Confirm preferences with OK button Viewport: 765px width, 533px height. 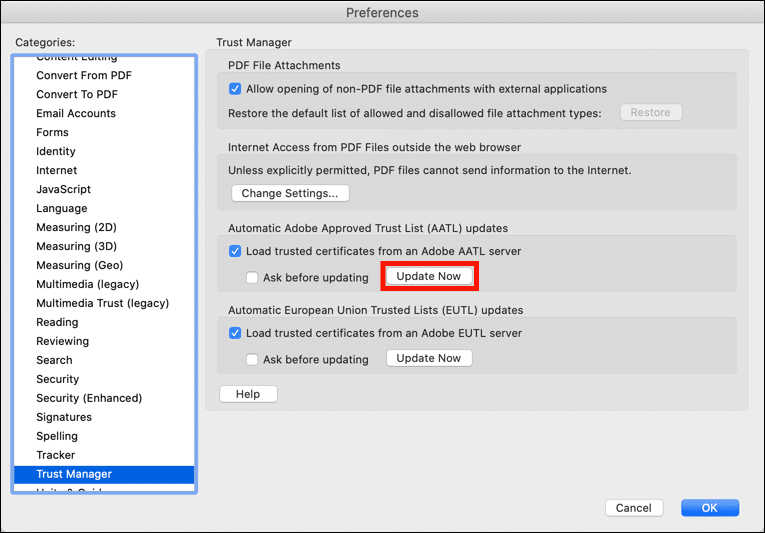coord(709,508)
